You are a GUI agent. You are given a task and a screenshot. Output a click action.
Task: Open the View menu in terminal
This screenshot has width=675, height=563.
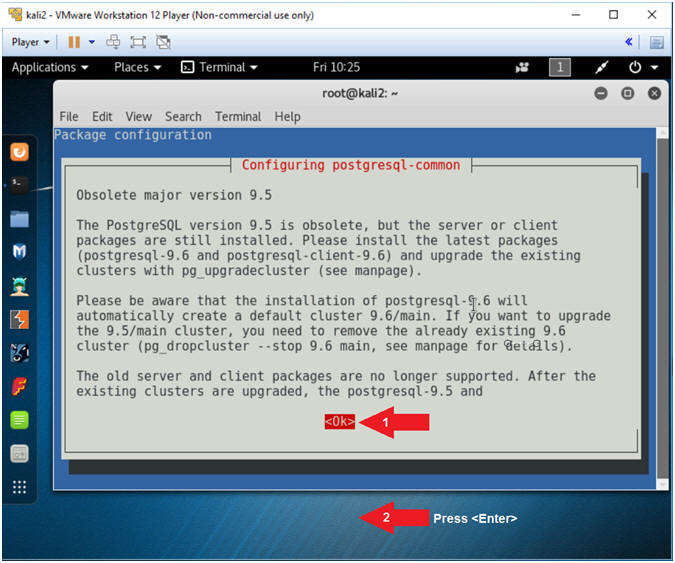click(139, 117)
